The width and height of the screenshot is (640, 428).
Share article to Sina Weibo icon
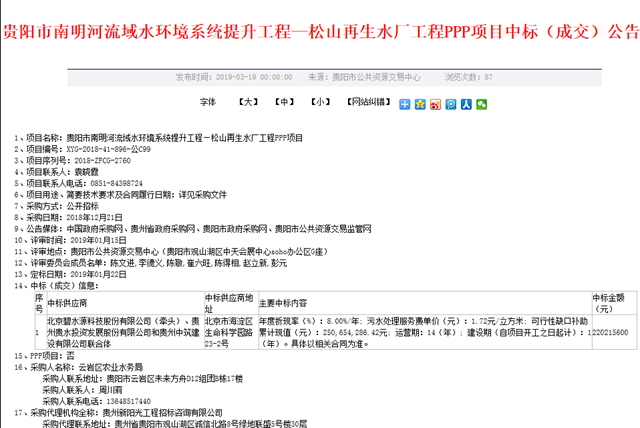436,103
